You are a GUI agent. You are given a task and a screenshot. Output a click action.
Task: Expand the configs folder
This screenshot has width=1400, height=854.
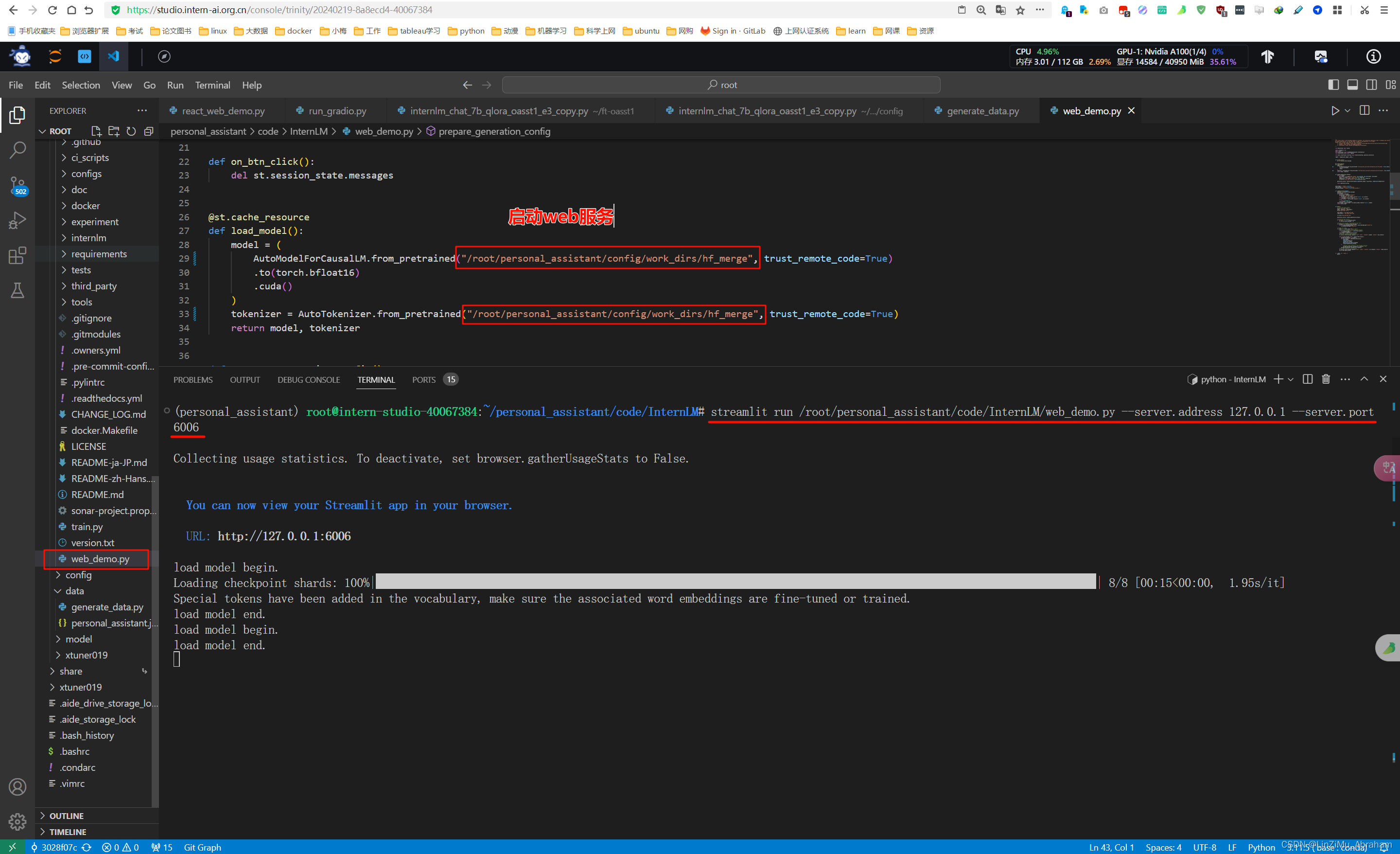(x=97, y=174)
